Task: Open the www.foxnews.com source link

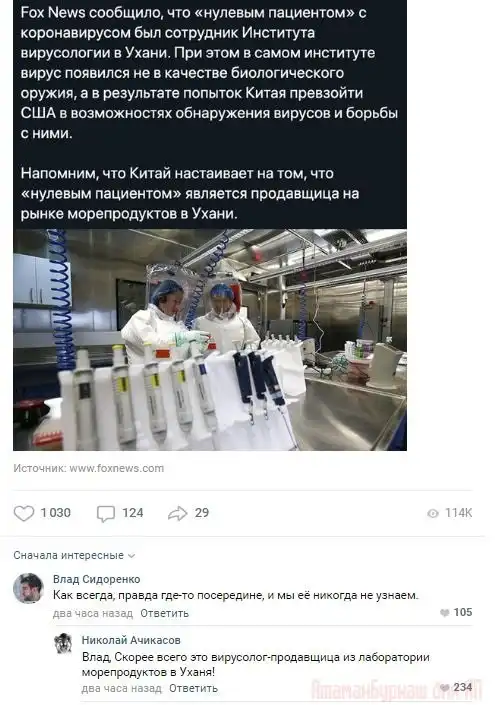Action: (x=116, y=468)
